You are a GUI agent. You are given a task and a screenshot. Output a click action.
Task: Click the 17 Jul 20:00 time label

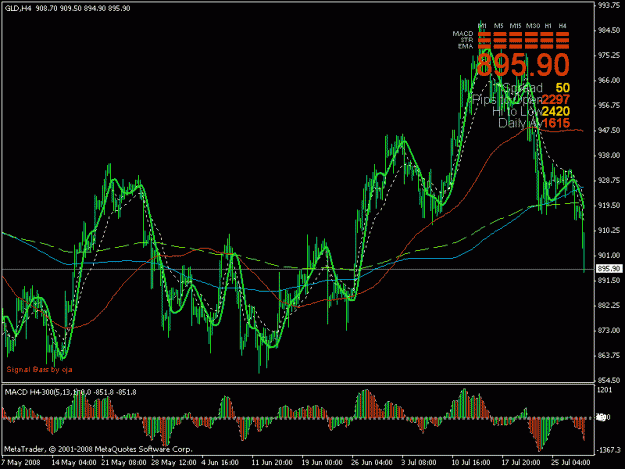coord(521,462)
